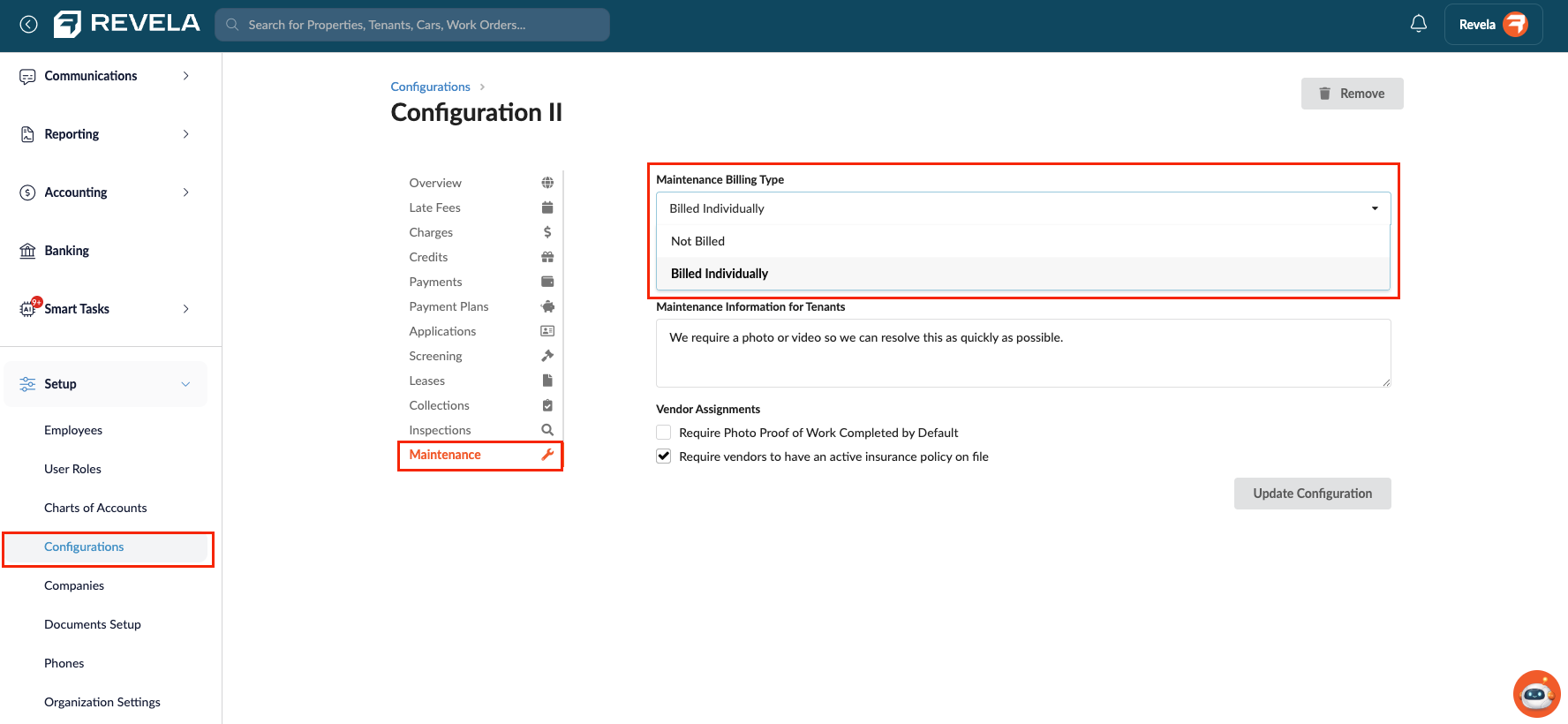Click the Inspections magnifier icon
The image size is (1568, 724).
547,430
